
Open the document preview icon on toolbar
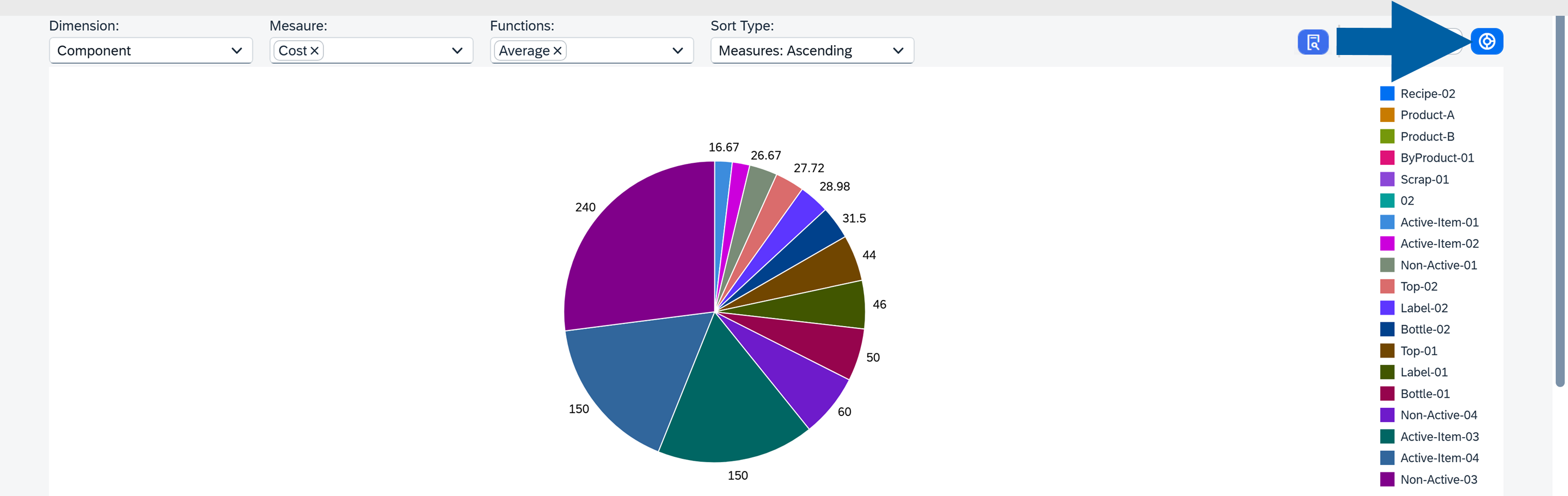(1313, 42)
